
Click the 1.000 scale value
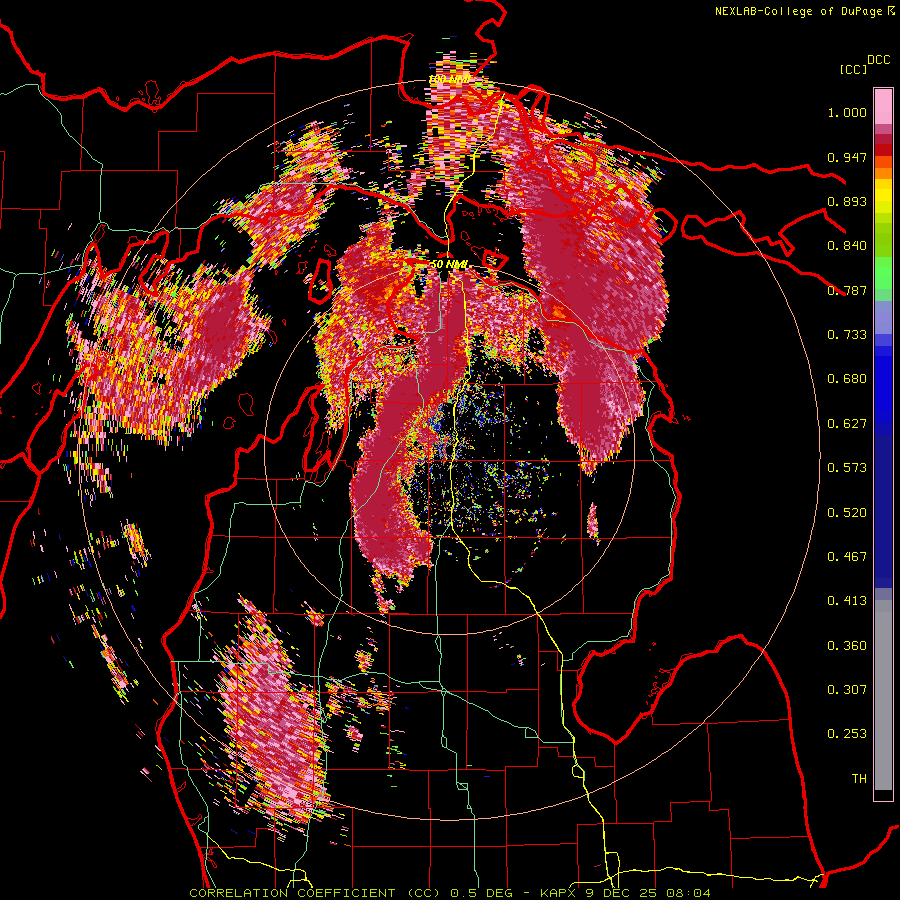point(847,112)
